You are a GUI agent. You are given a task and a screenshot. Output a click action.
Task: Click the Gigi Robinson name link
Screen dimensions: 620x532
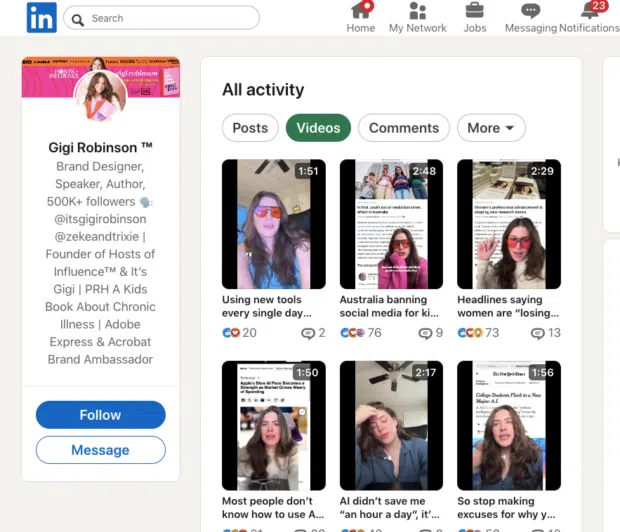[100, 148]
